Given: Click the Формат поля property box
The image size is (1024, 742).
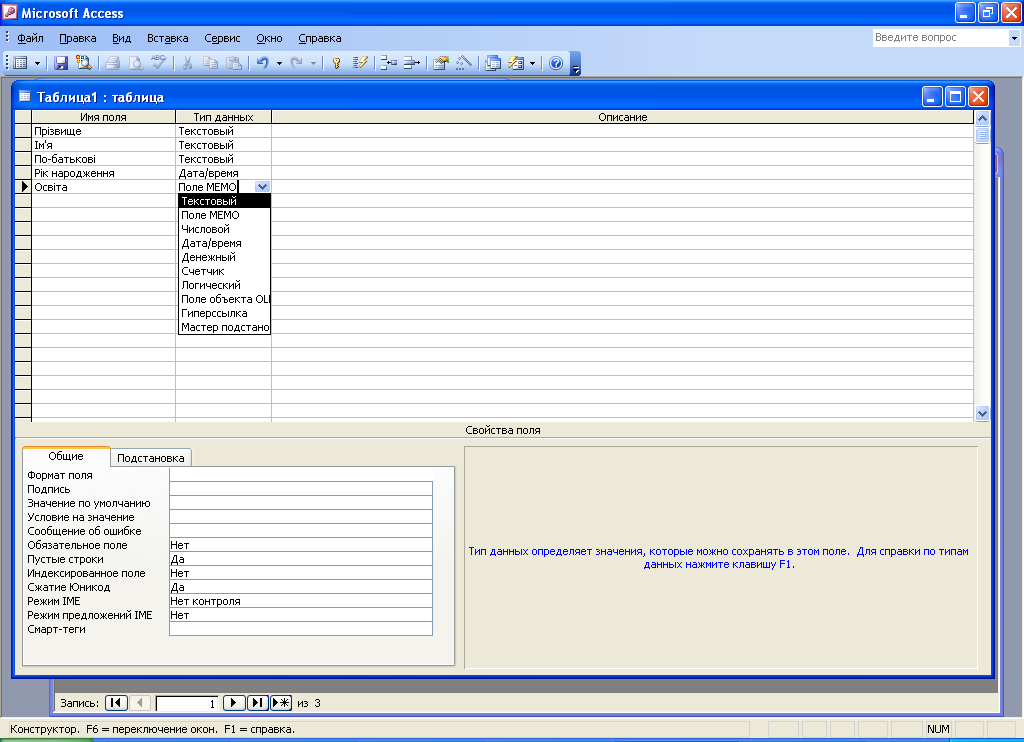Looking at the screenshot, I should (x=301, y=475).
